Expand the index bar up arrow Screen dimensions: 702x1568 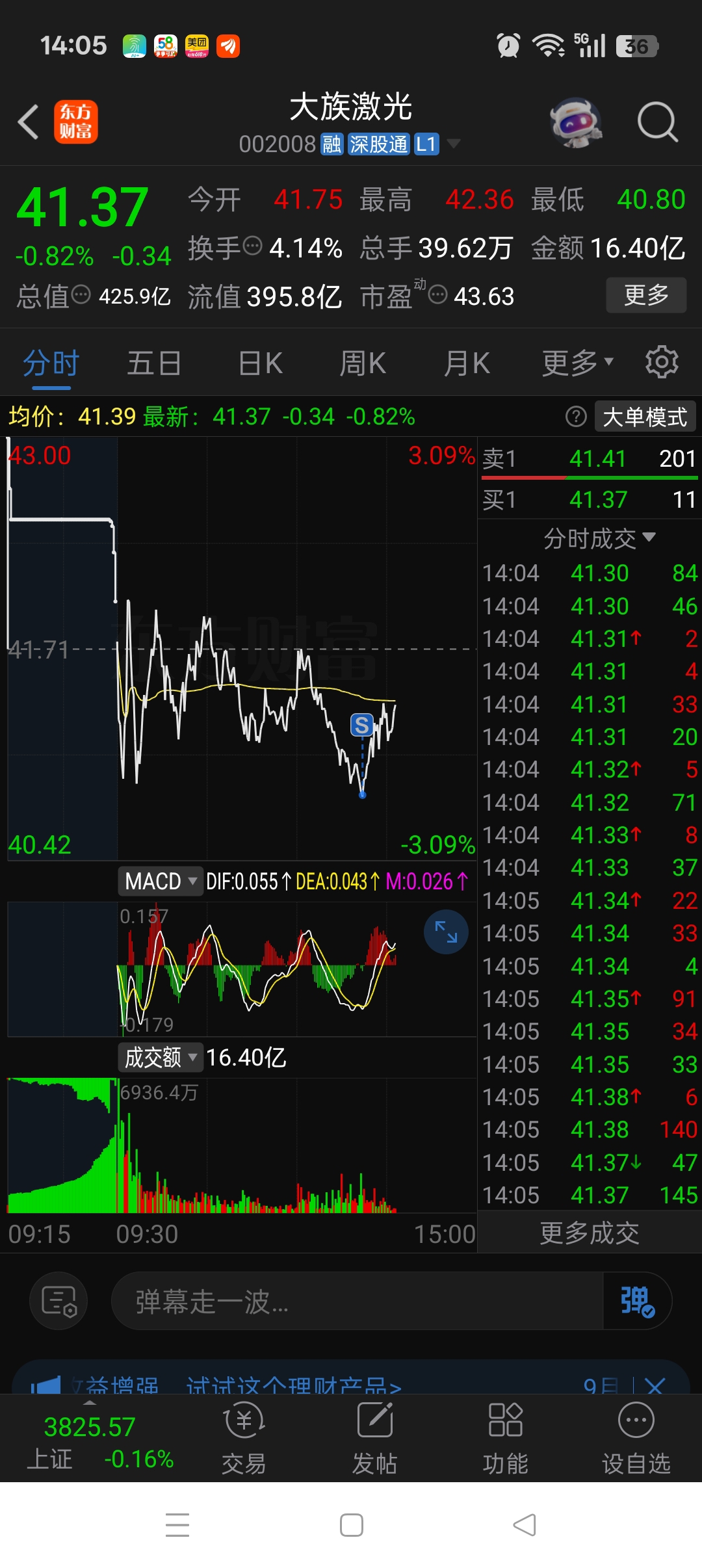(90, 1403)
